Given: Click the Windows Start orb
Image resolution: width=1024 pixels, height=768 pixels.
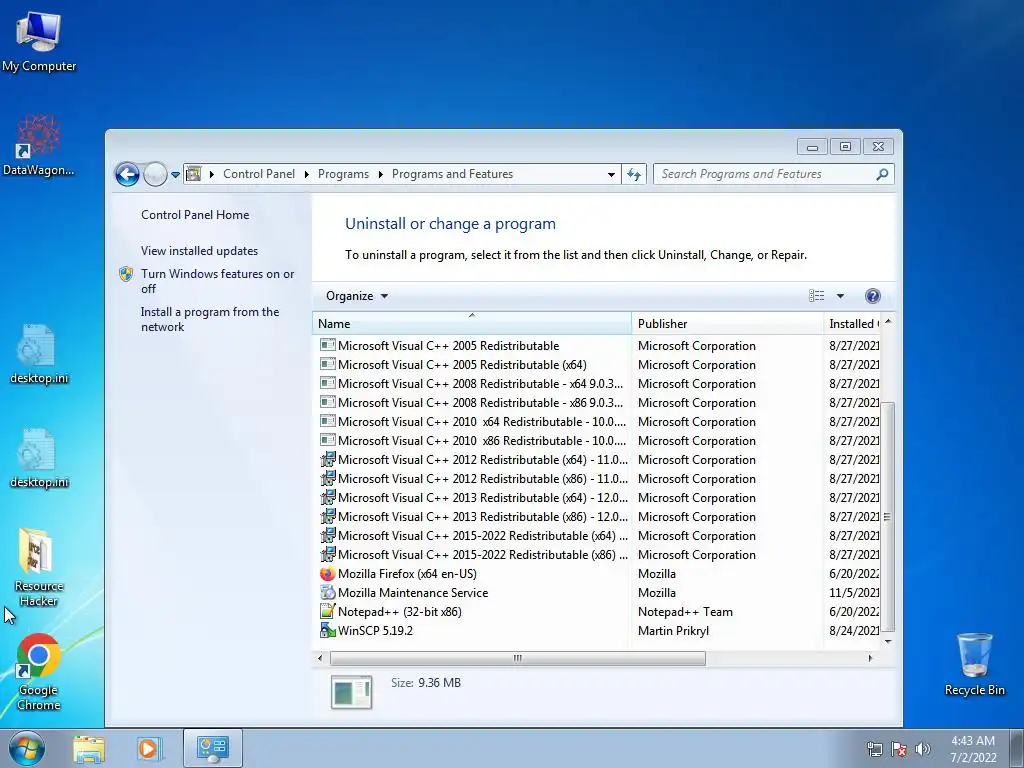Looking at the screenshot, I should [x=27, y=748].
